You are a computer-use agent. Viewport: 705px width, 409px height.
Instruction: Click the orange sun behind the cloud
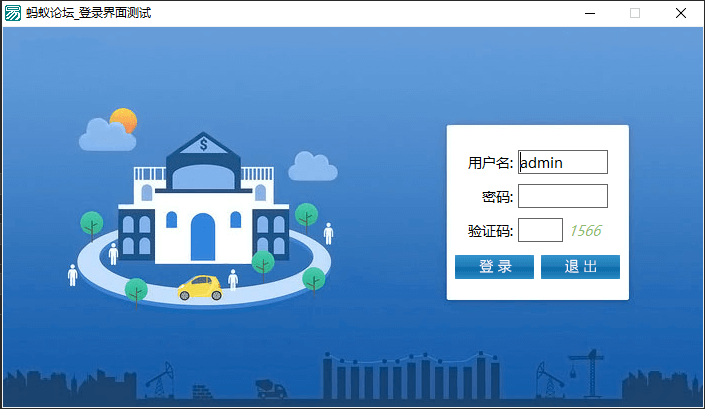coord(124,119)
